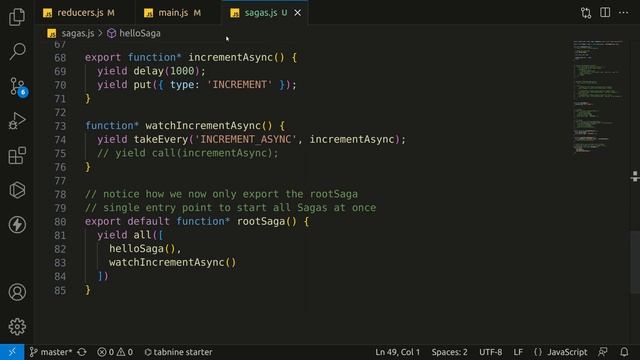Click 'yield all([' on line 81

130,235
